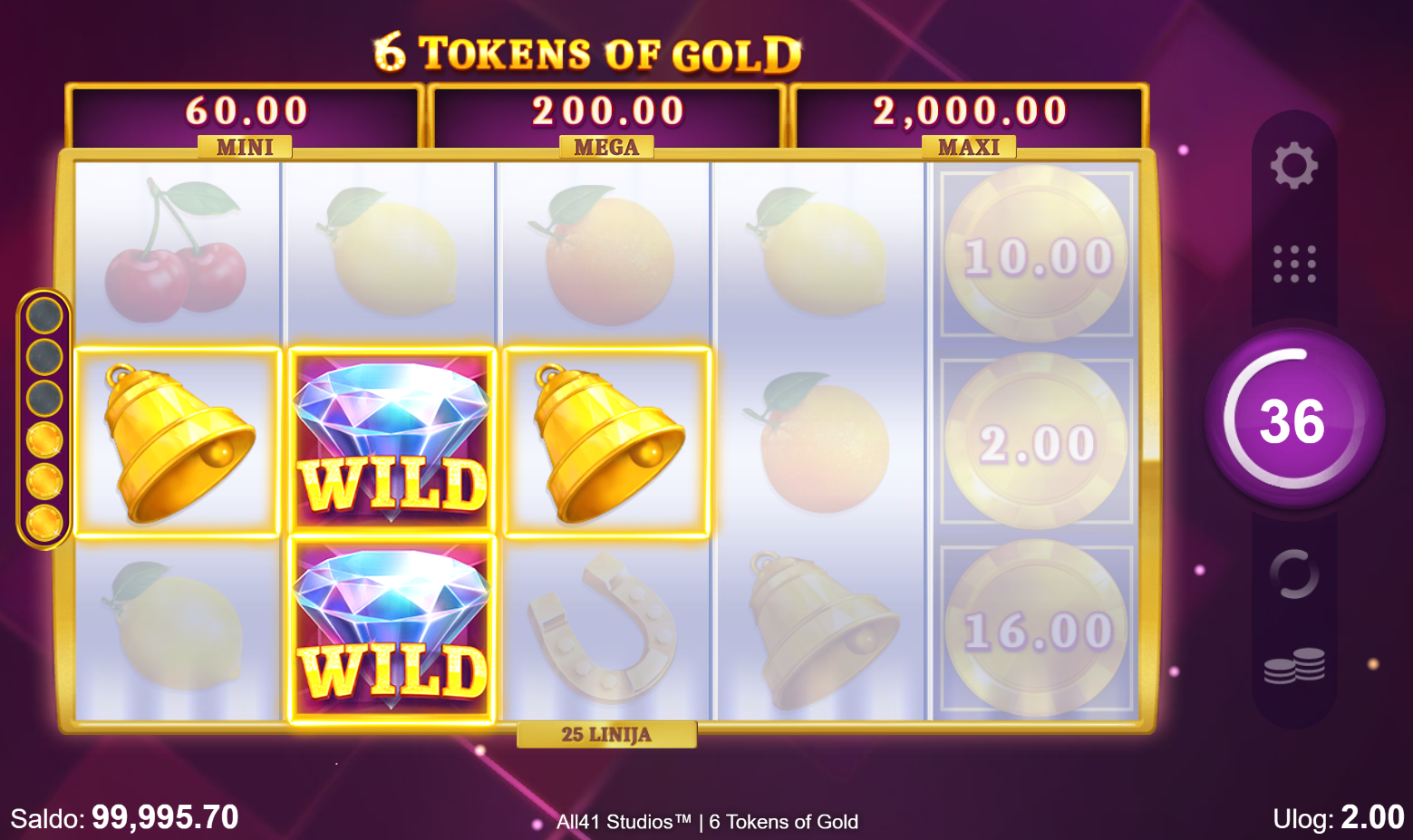This screenshot has height=840, width=1413.
Task: Click the upper WILD diamond symbol
Action: coord(392,441)
